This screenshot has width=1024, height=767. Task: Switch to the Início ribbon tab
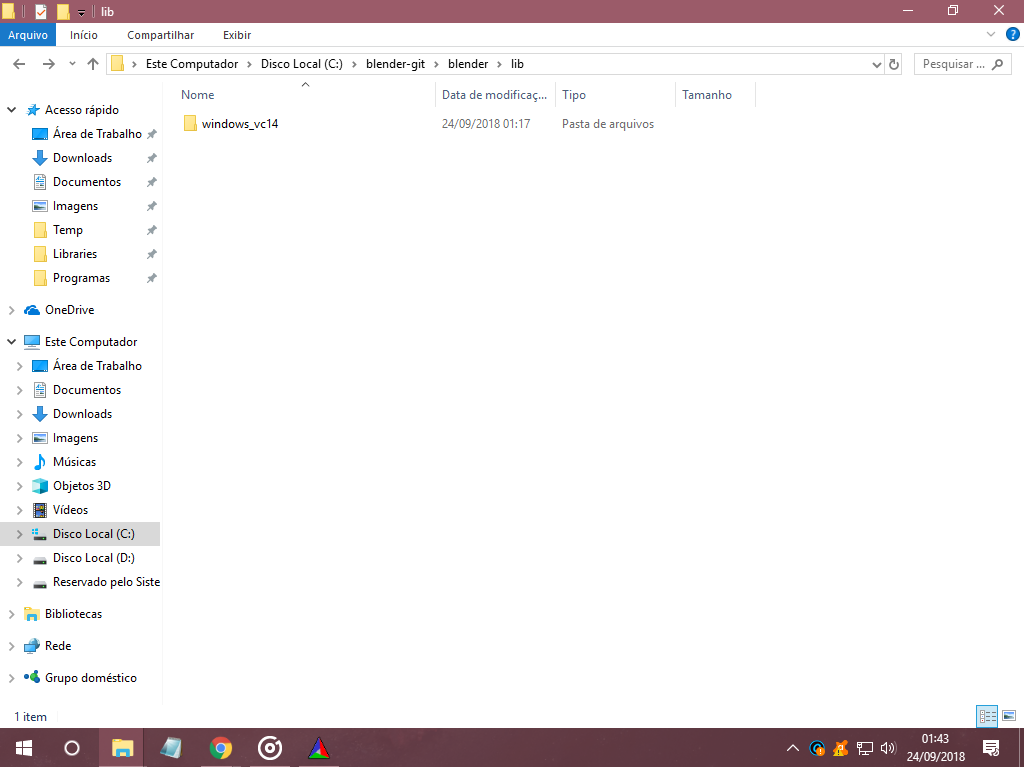click(84, 35)
